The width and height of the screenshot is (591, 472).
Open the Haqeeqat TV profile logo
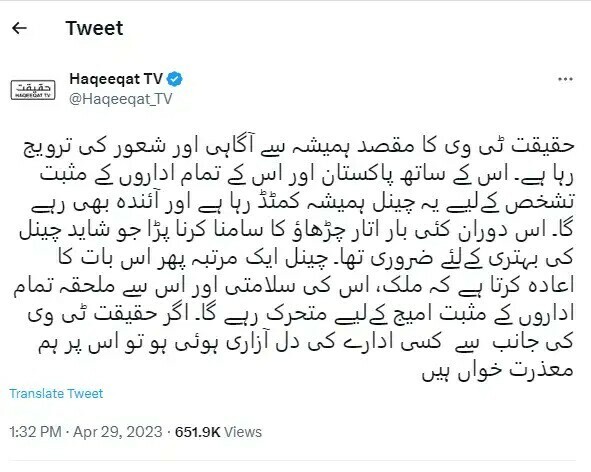33,90
